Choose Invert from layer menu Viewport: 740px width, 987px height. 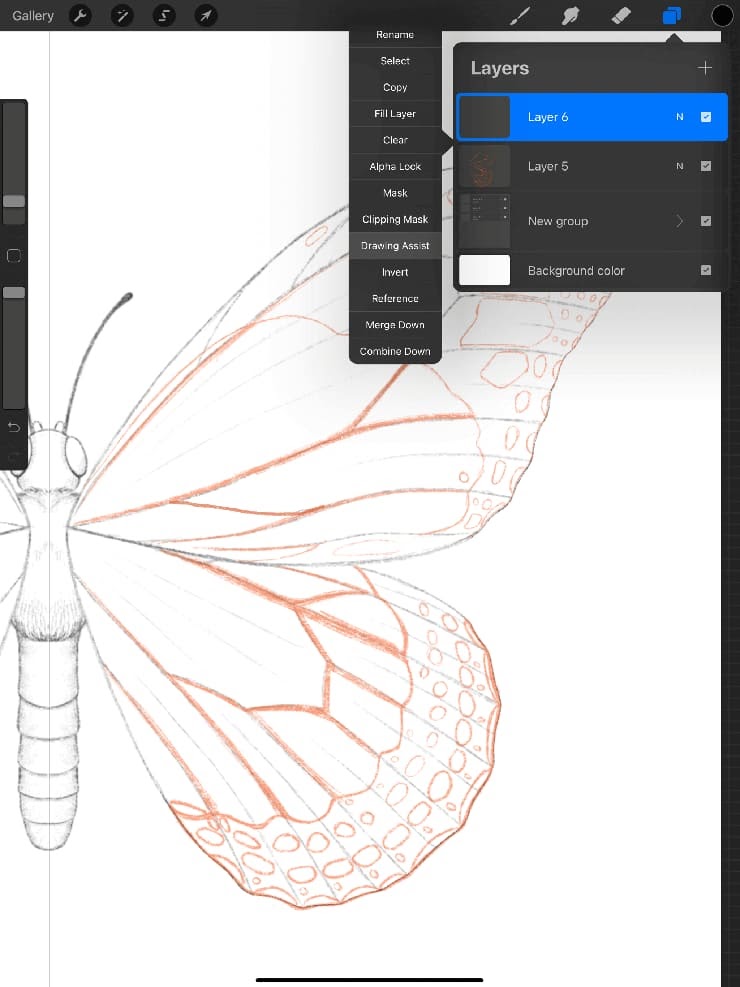(395, 273)
